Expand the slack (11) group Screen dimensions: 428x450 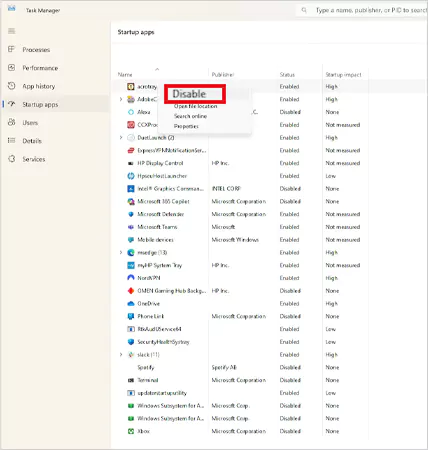click(121, 355)
